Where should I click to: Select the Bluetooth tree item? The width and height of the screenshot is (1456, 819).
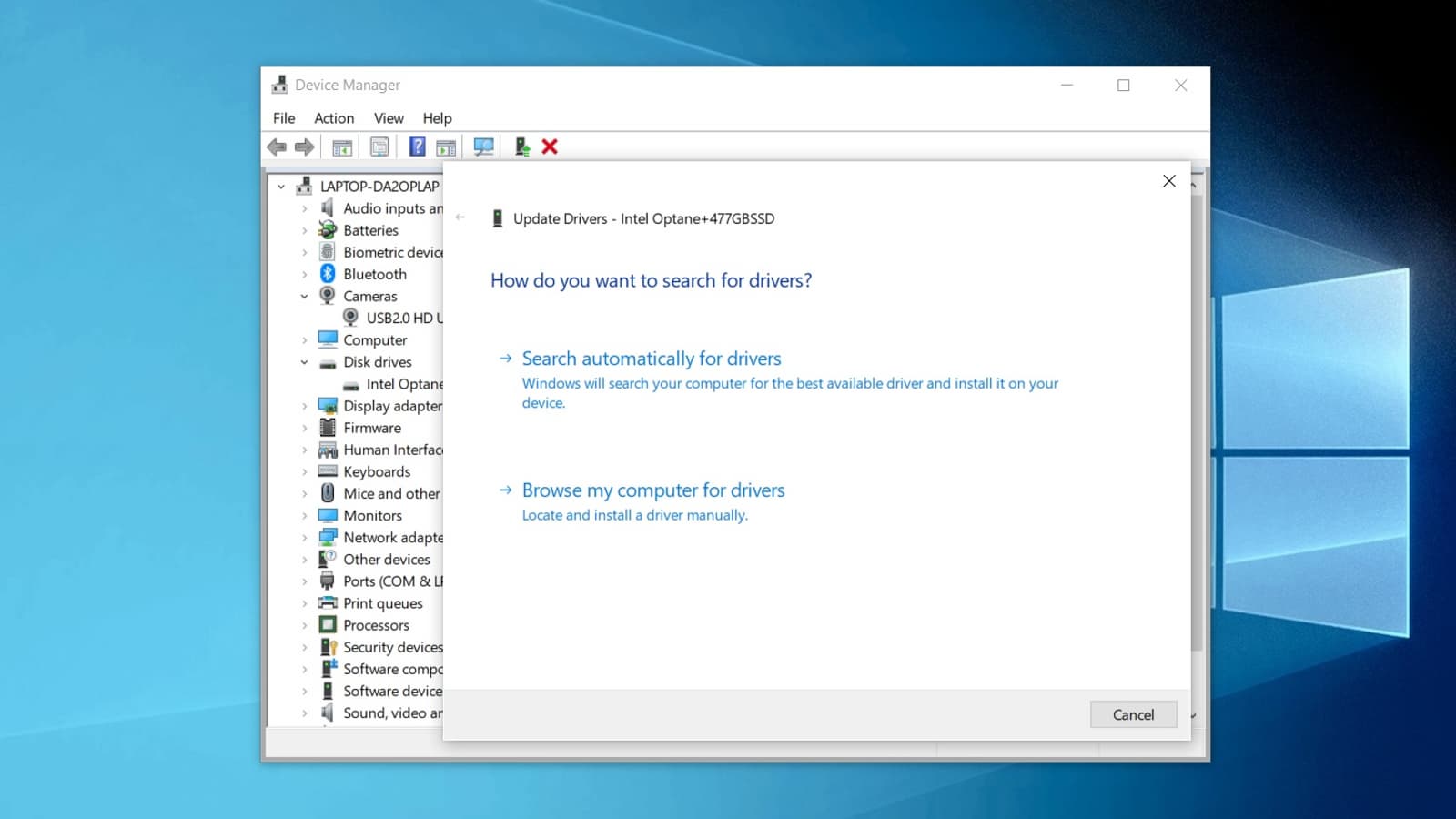pyautogui.click(x=374, y=274)
